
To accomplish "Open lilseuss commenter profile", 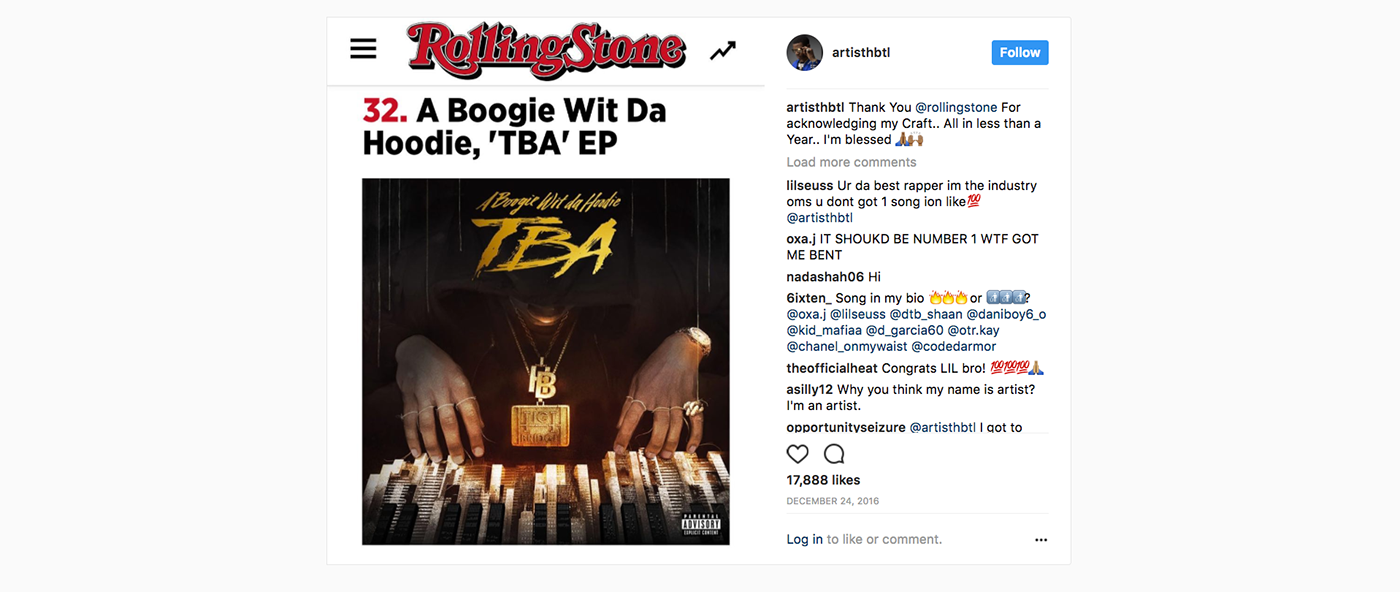I will coord(810,185).
